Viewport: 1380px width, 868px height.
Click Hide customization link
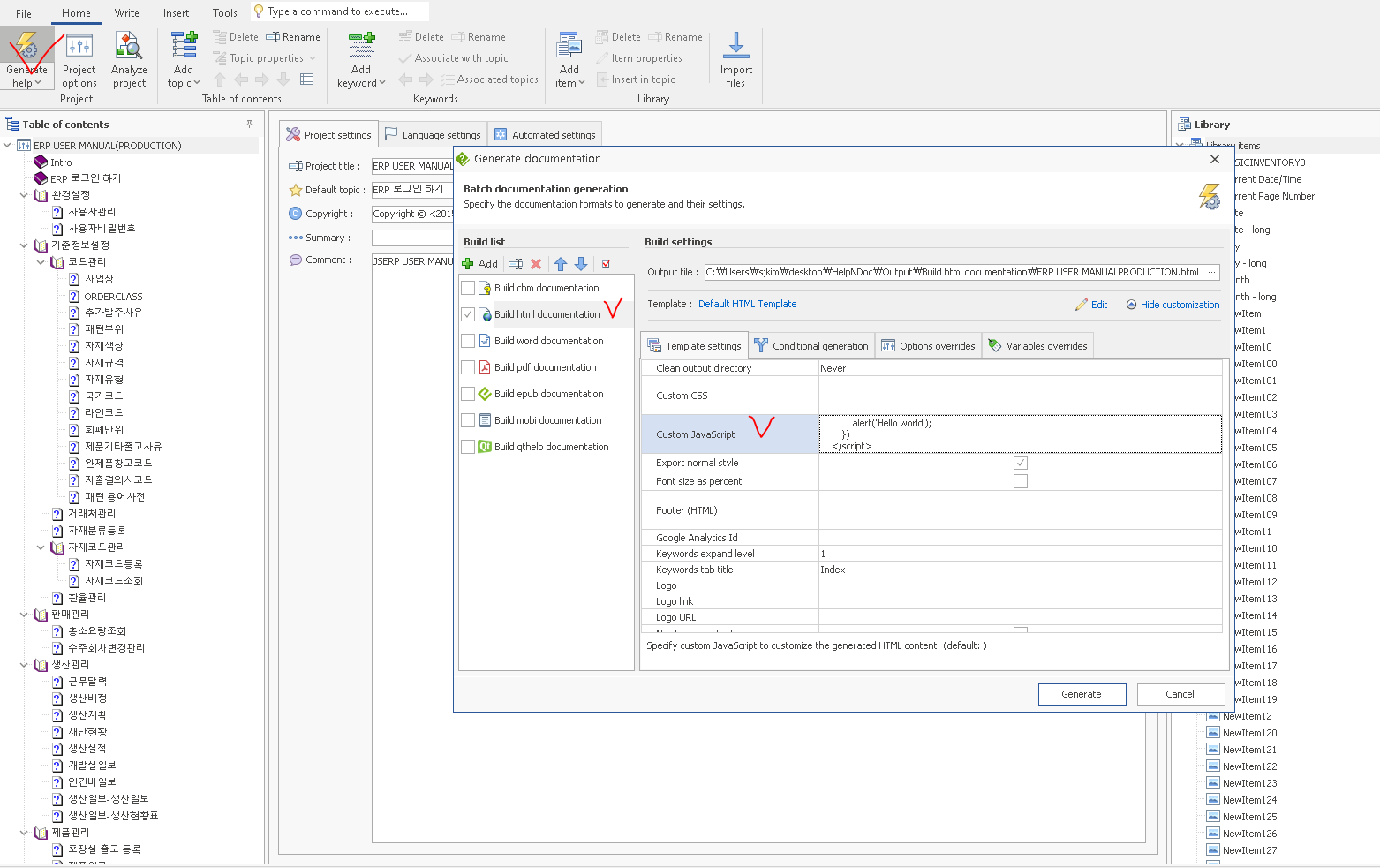click(1173, 305)
